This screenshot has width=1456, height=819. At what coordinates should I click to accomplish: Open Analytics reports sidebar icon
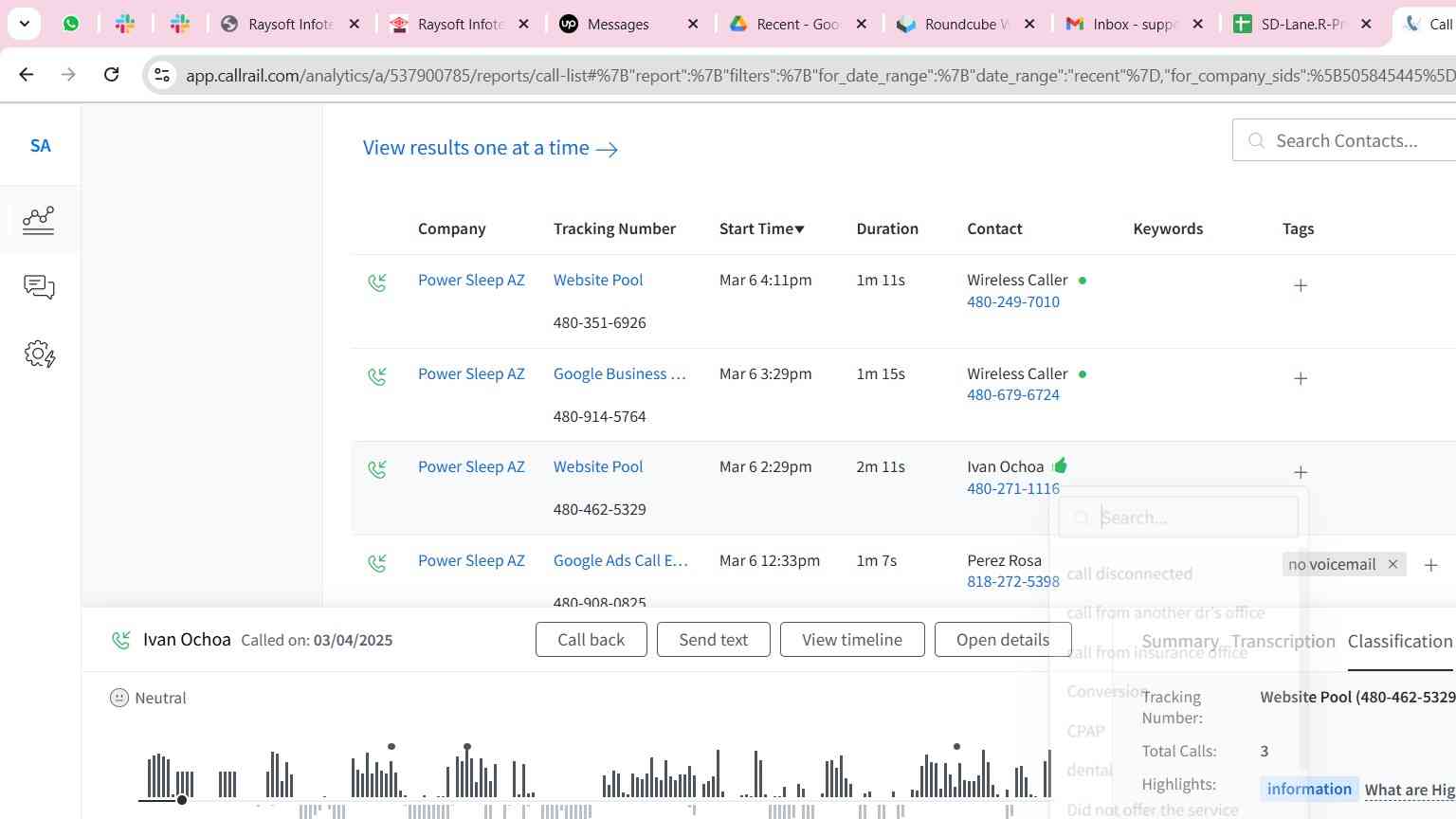39,220
